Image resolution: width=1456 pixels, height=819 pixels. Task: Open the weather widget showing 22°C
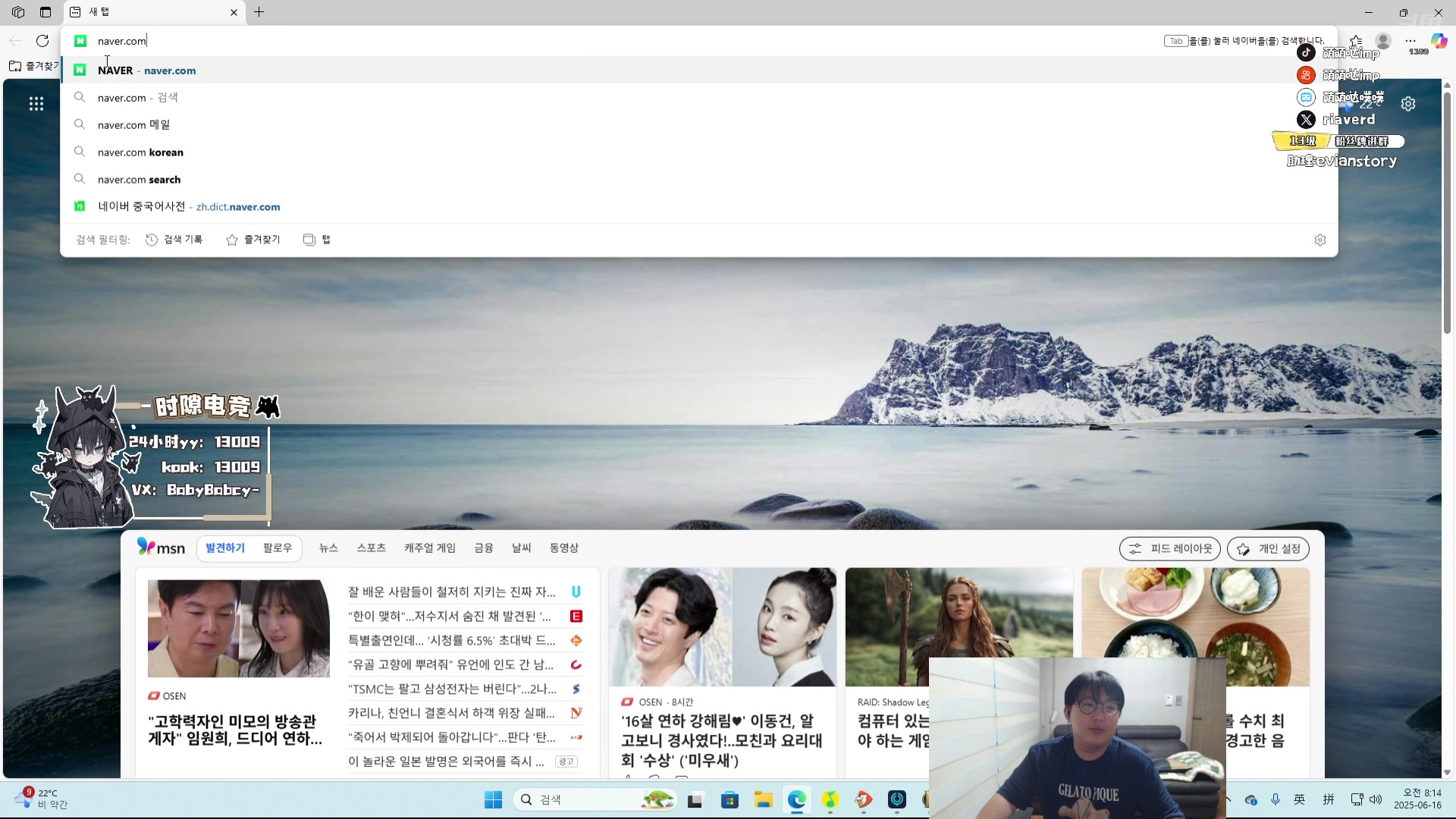pyautogui.click(x=42, y=799)
